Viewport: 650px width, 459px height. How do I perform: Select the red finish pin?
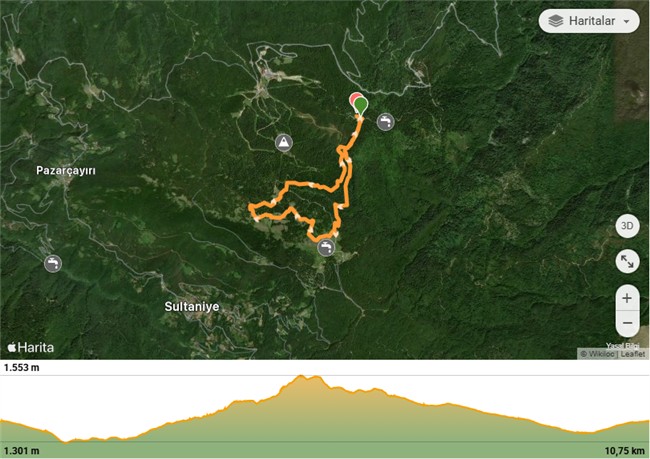(353, 100)
